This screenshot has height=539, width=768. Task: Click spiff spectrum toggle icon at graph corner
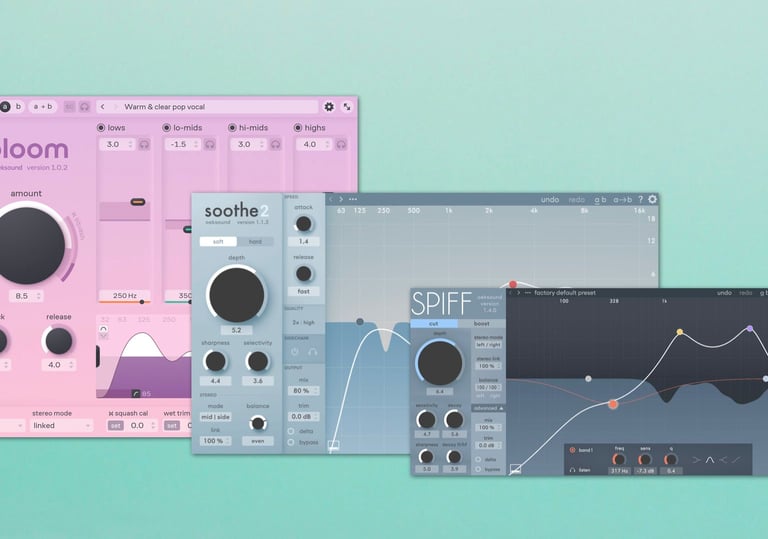click(515, 469)
